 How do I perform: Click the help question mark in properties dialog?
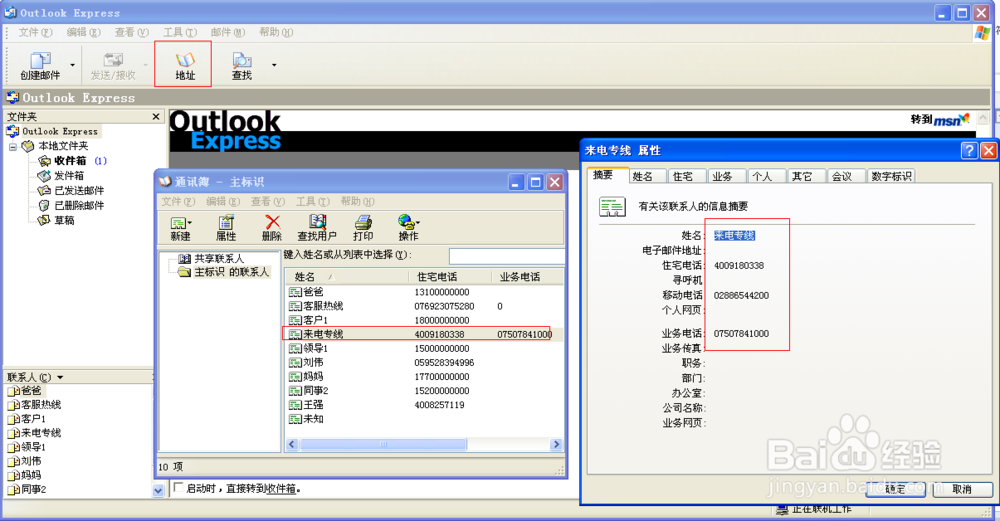(x=969, y=150)
